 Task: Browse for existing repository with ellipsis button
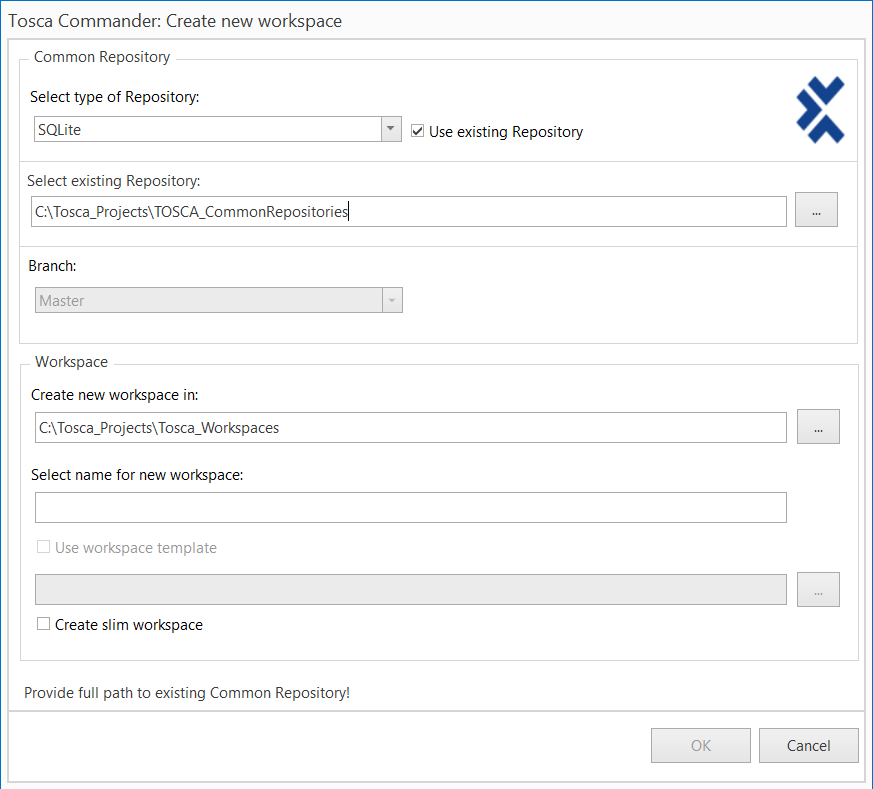click(x=816, y=210)
